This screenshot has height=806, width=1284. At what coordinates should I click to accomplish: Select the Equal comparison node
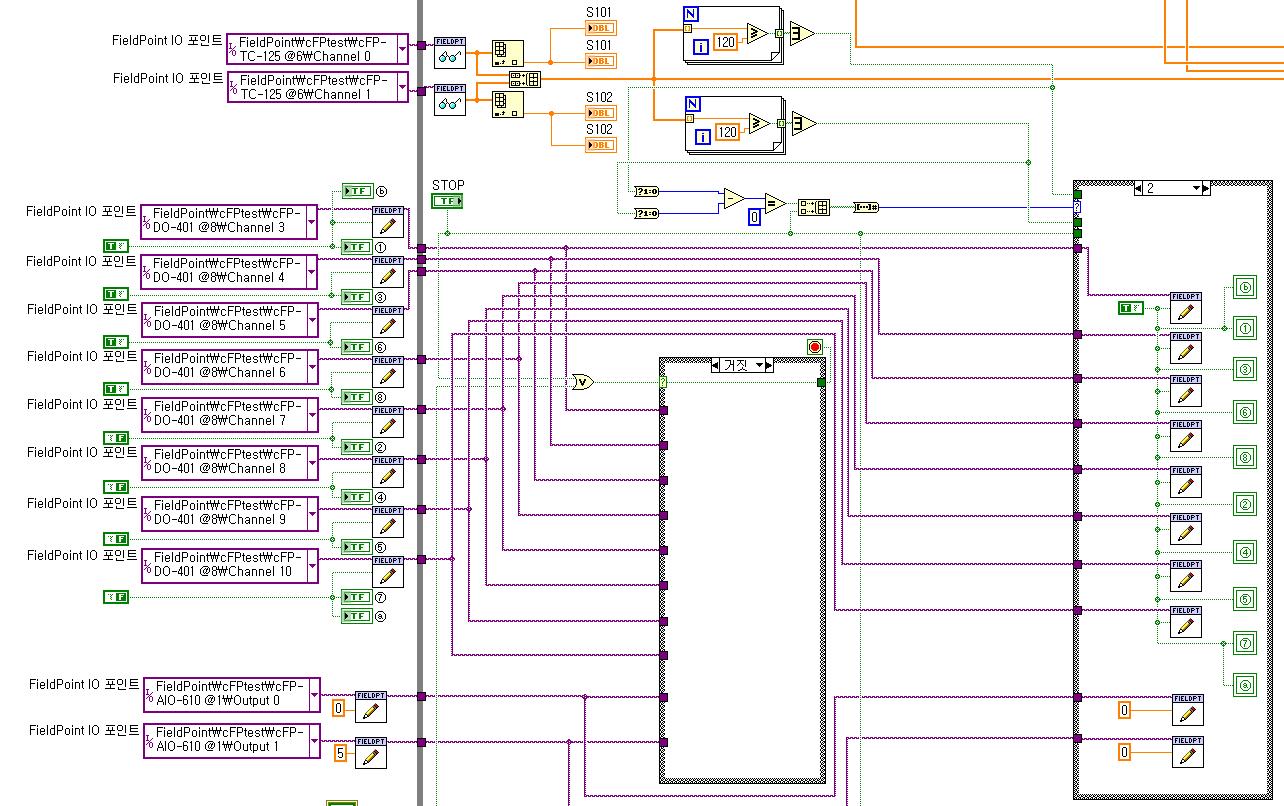(775, 203)
